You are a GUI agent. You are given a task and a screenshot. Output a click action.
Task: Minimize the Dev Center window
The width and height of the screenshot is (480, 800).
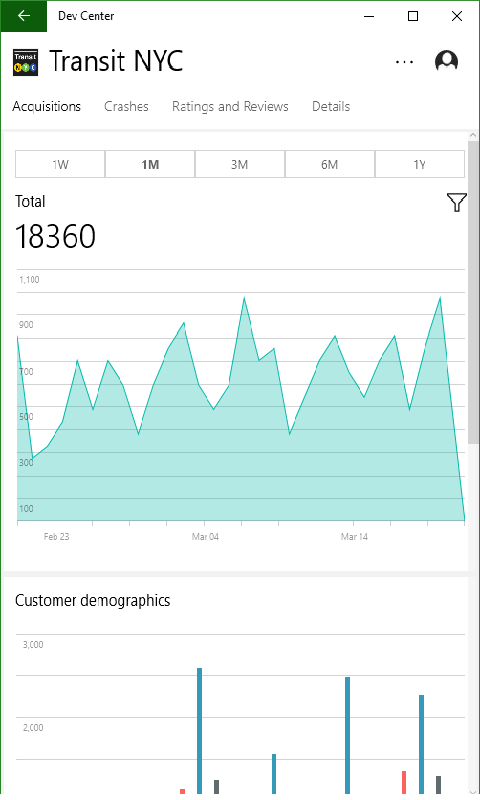point(369,16)
